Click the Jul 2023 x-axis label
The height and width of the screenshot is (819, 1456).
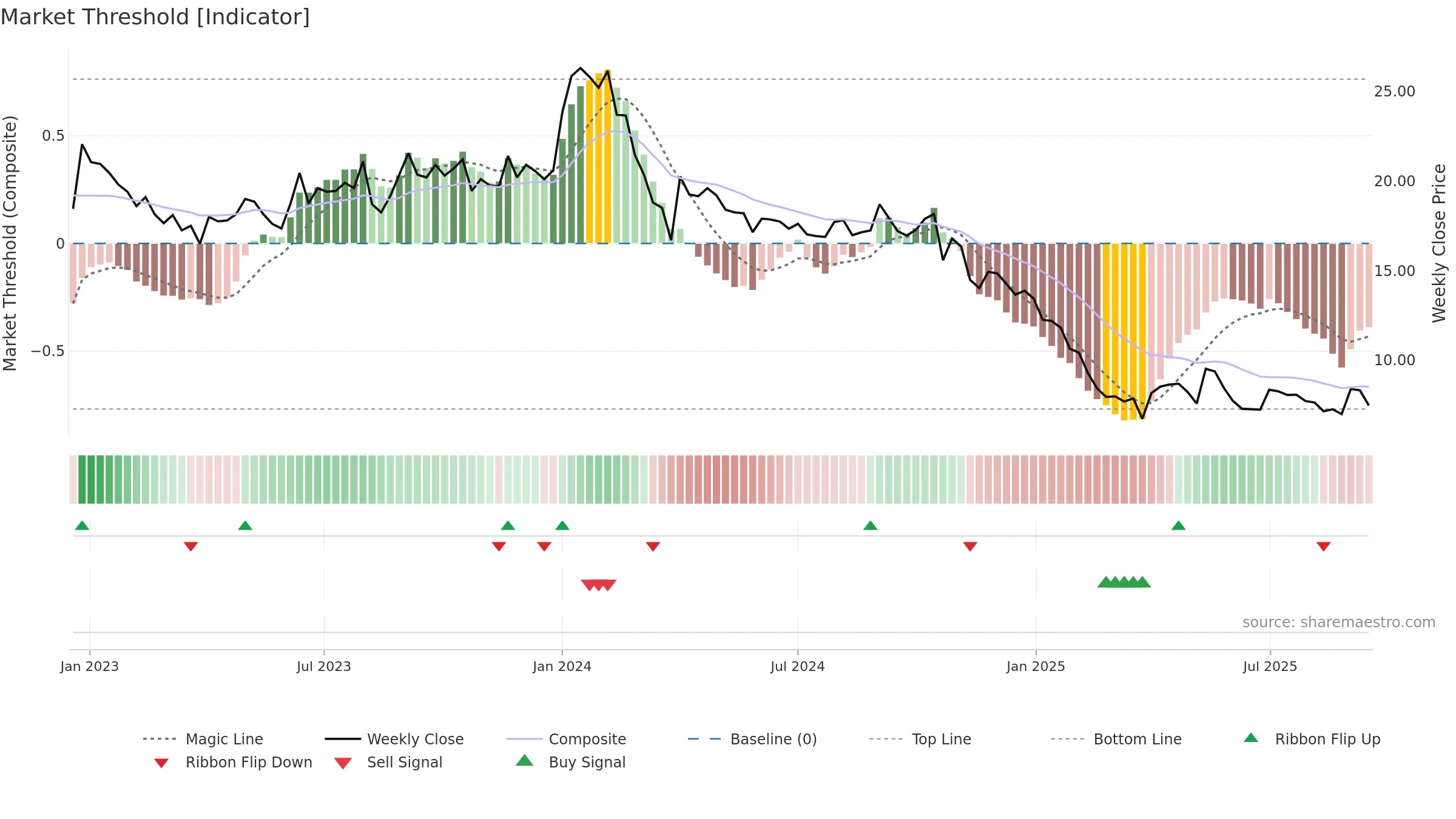point(324,666)
